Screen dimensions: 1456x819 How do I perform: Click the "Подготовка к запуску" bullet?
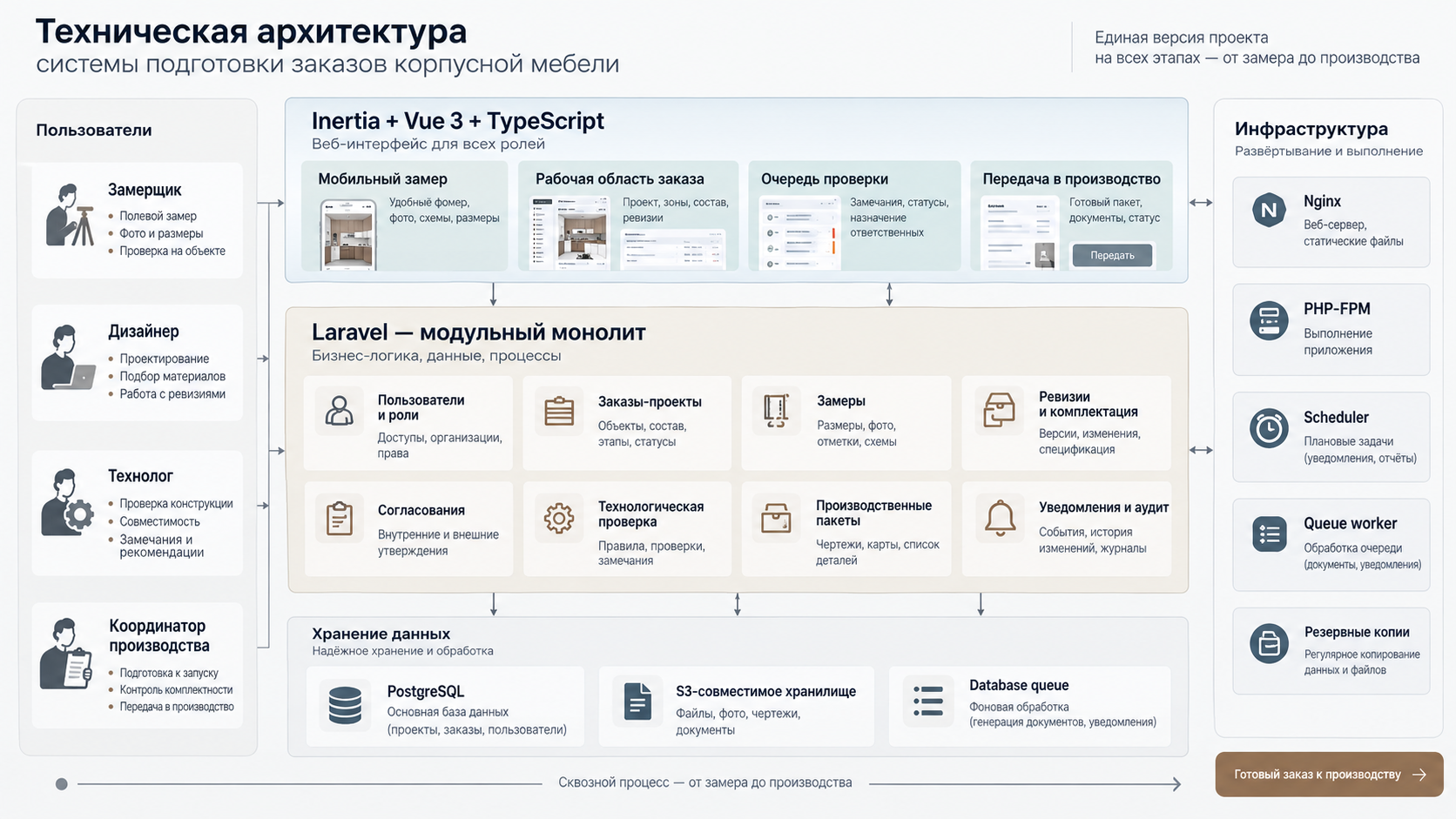(x=169, y=673)
